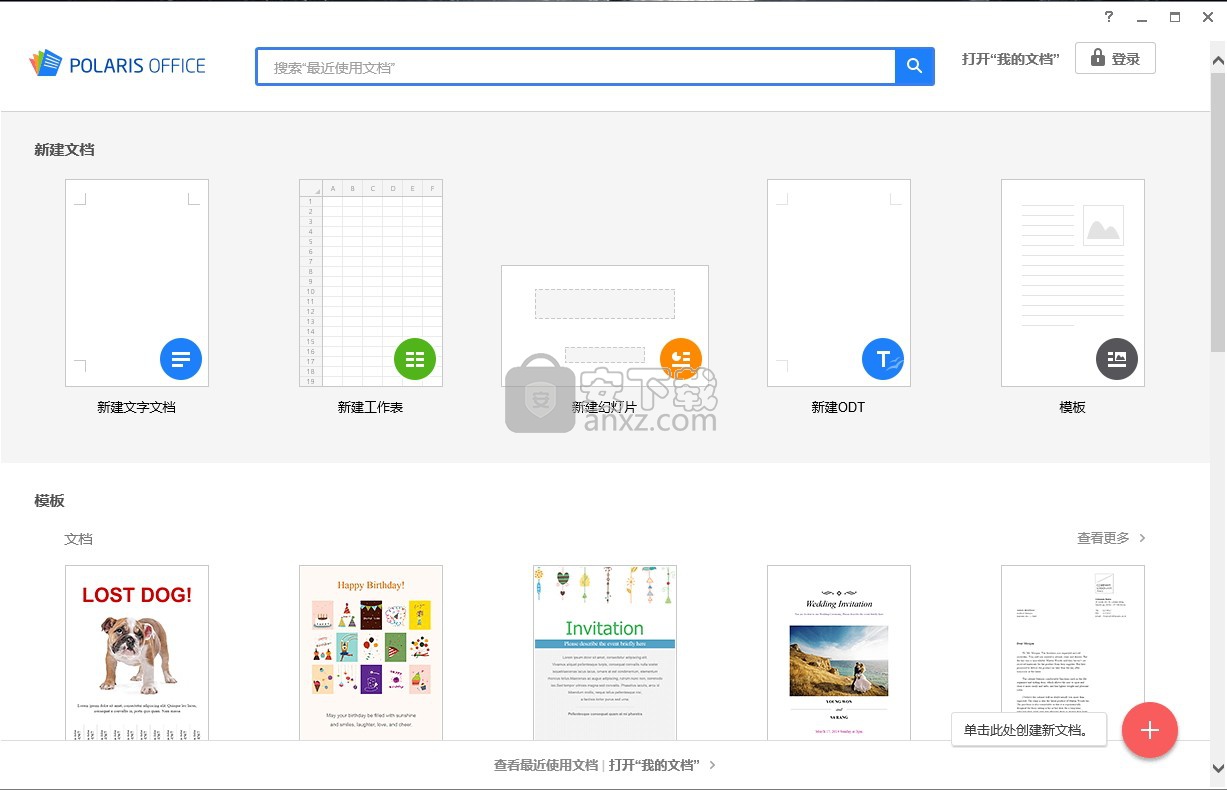Click the 模板 label under thumbnail
This screenshot has width=1227, height=790.
1073,407
